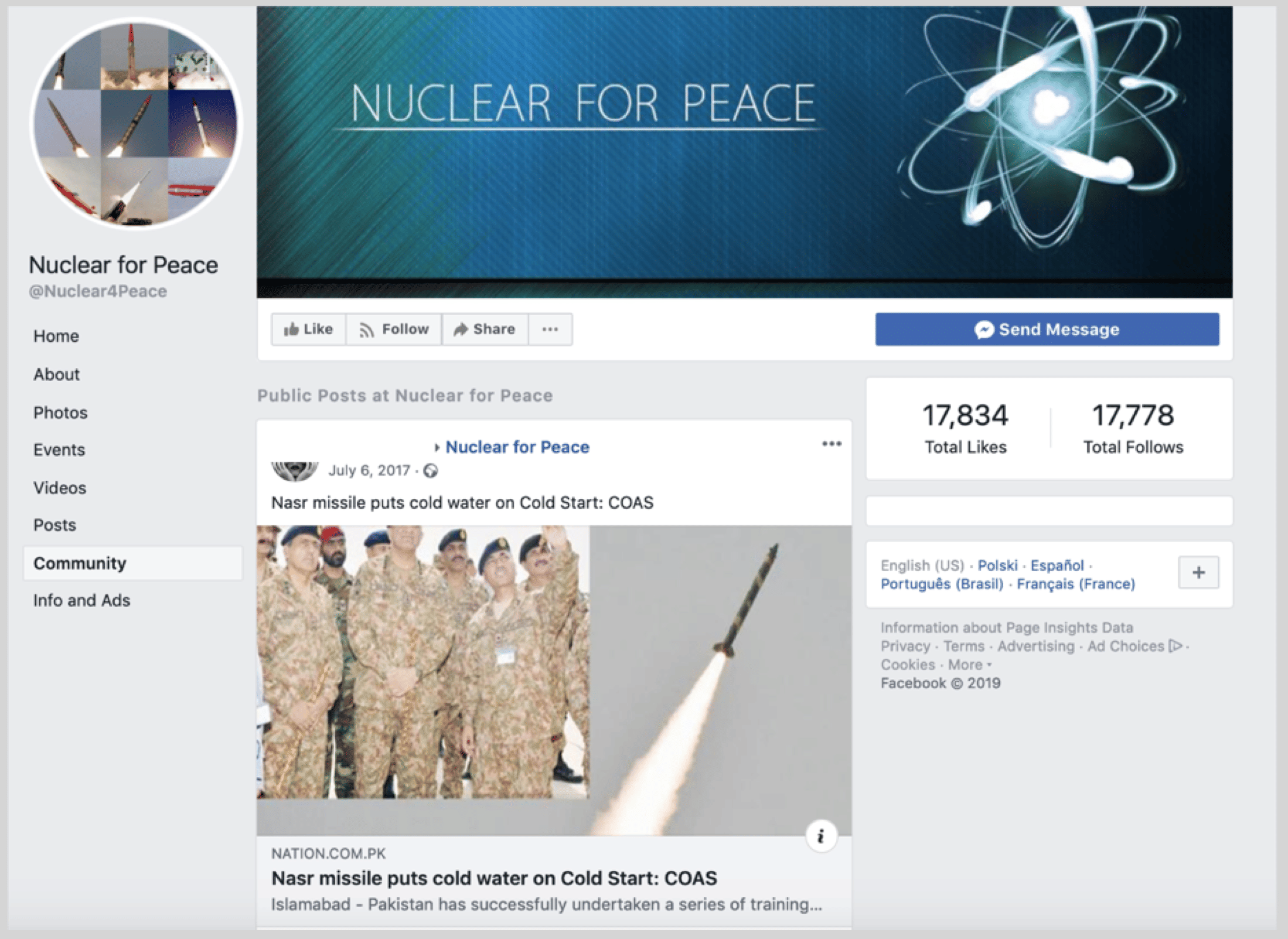Click the Like thumbs-up button

point(308,329)
